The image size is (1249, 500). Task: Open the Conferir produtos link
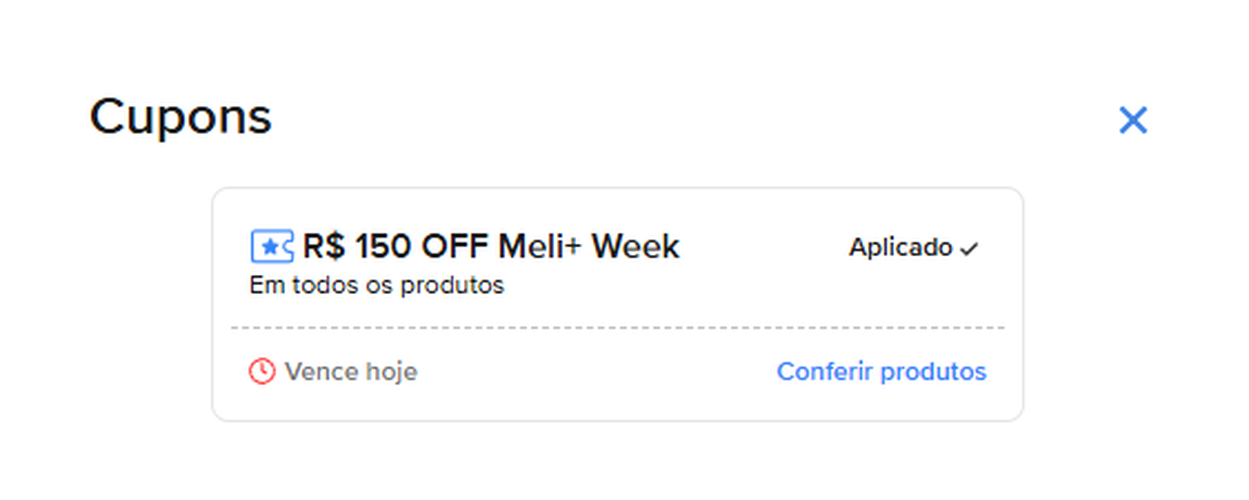tap(881, 372)
